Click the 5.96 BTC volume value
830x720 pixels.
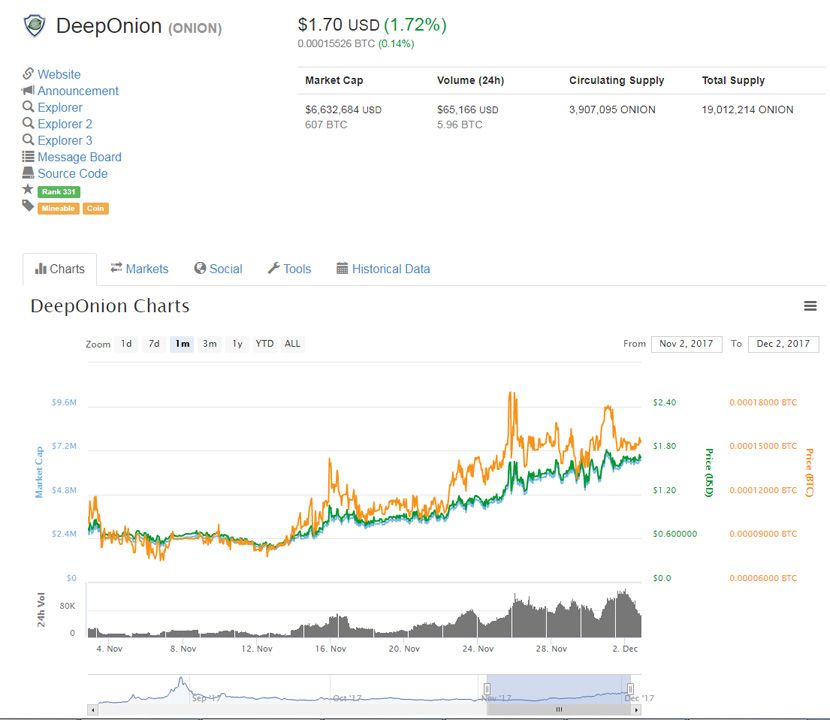pos(459,124)
